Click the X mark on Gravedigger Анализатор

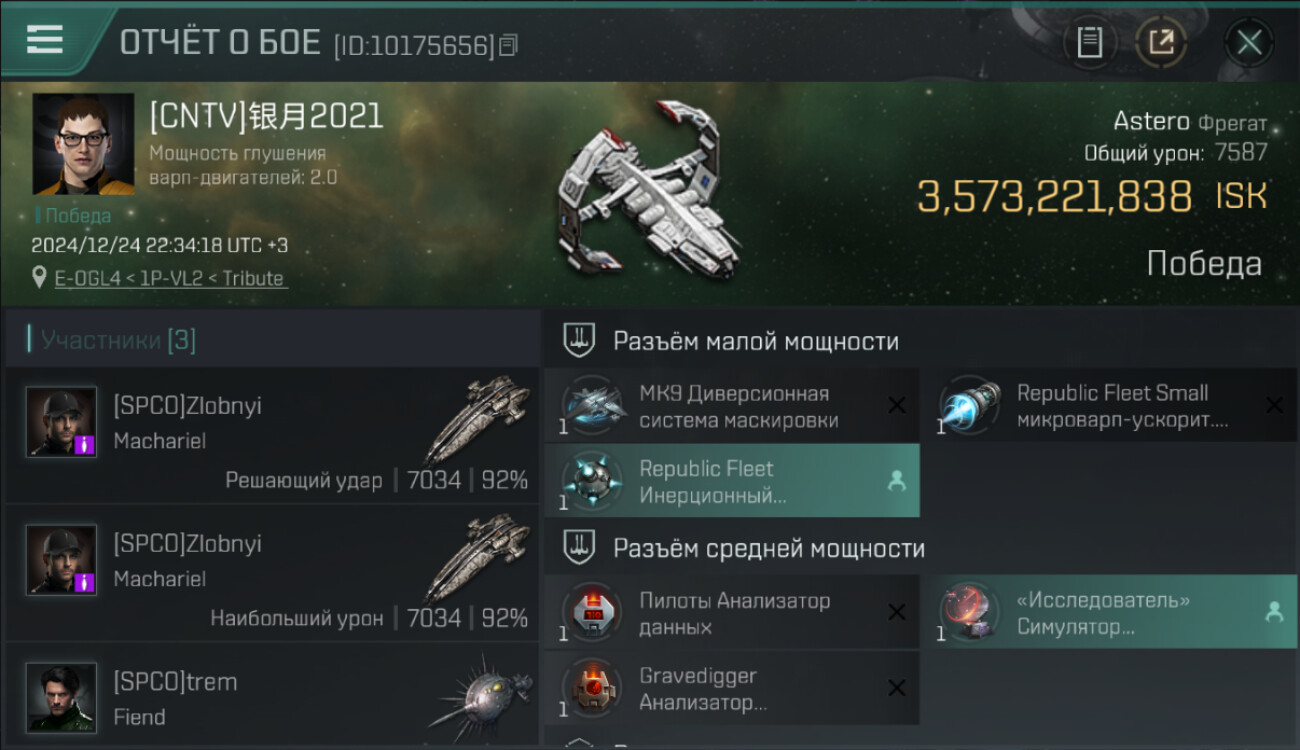[x=897, y=688]
